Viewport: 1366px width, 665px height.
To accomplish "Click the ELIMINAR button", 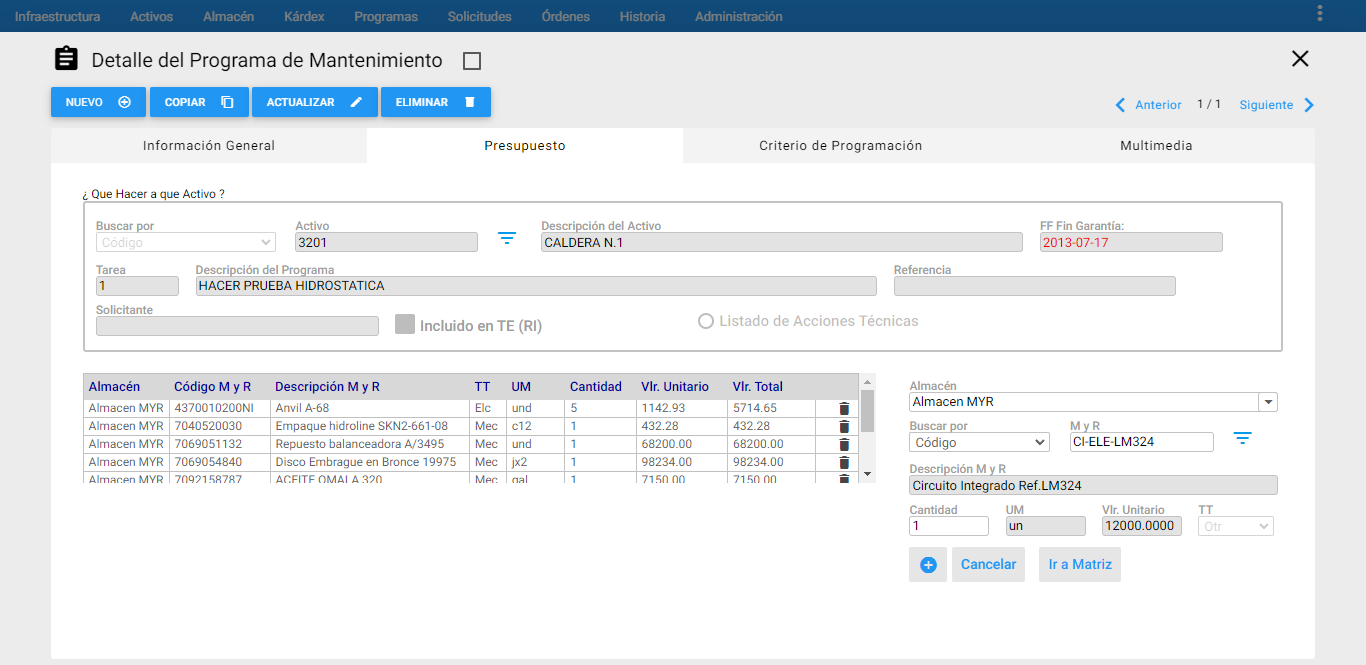I will (x=436, y=102).
